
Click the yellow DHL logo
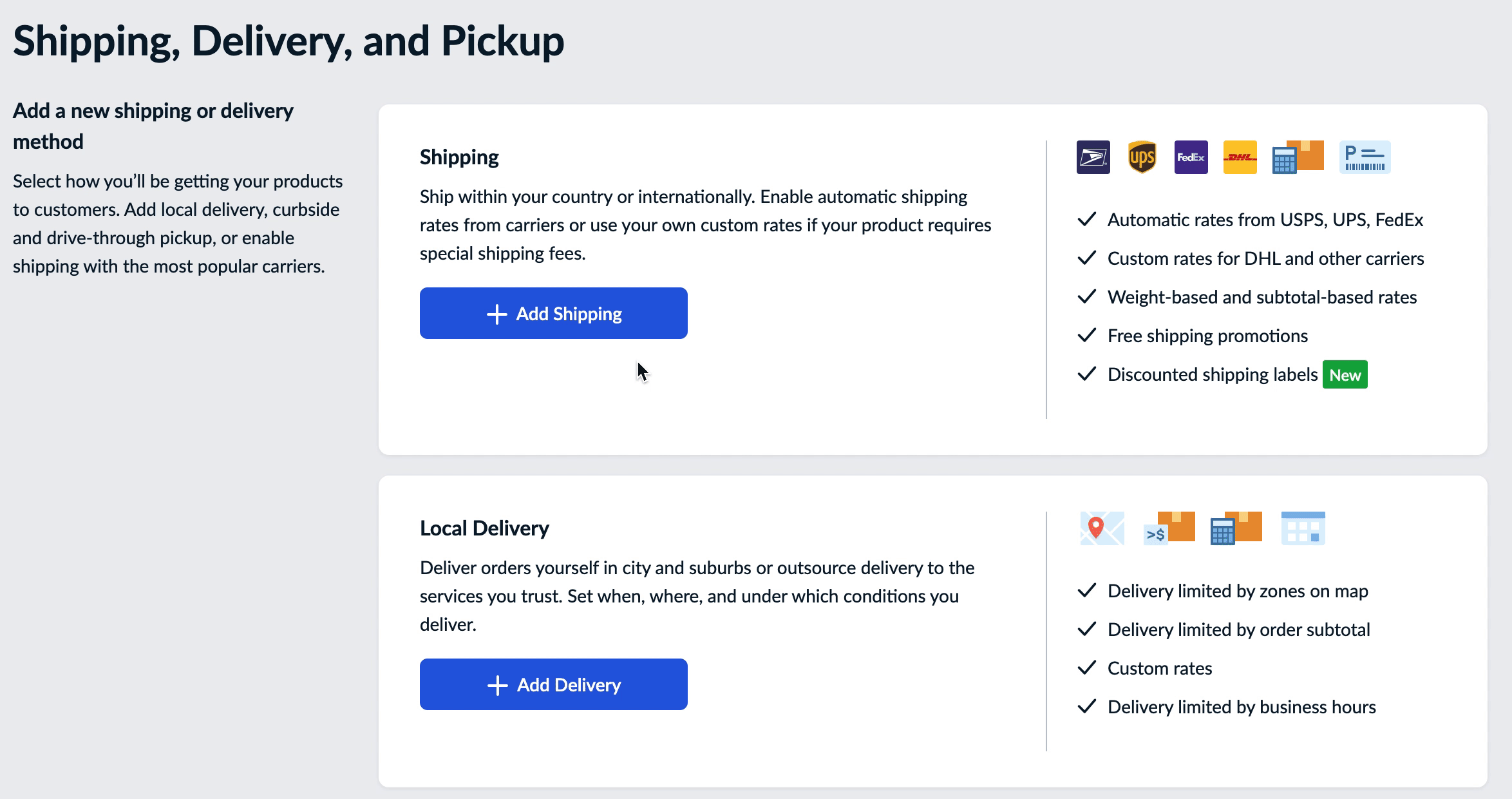pyautogui.click(x=1240, y=157)
